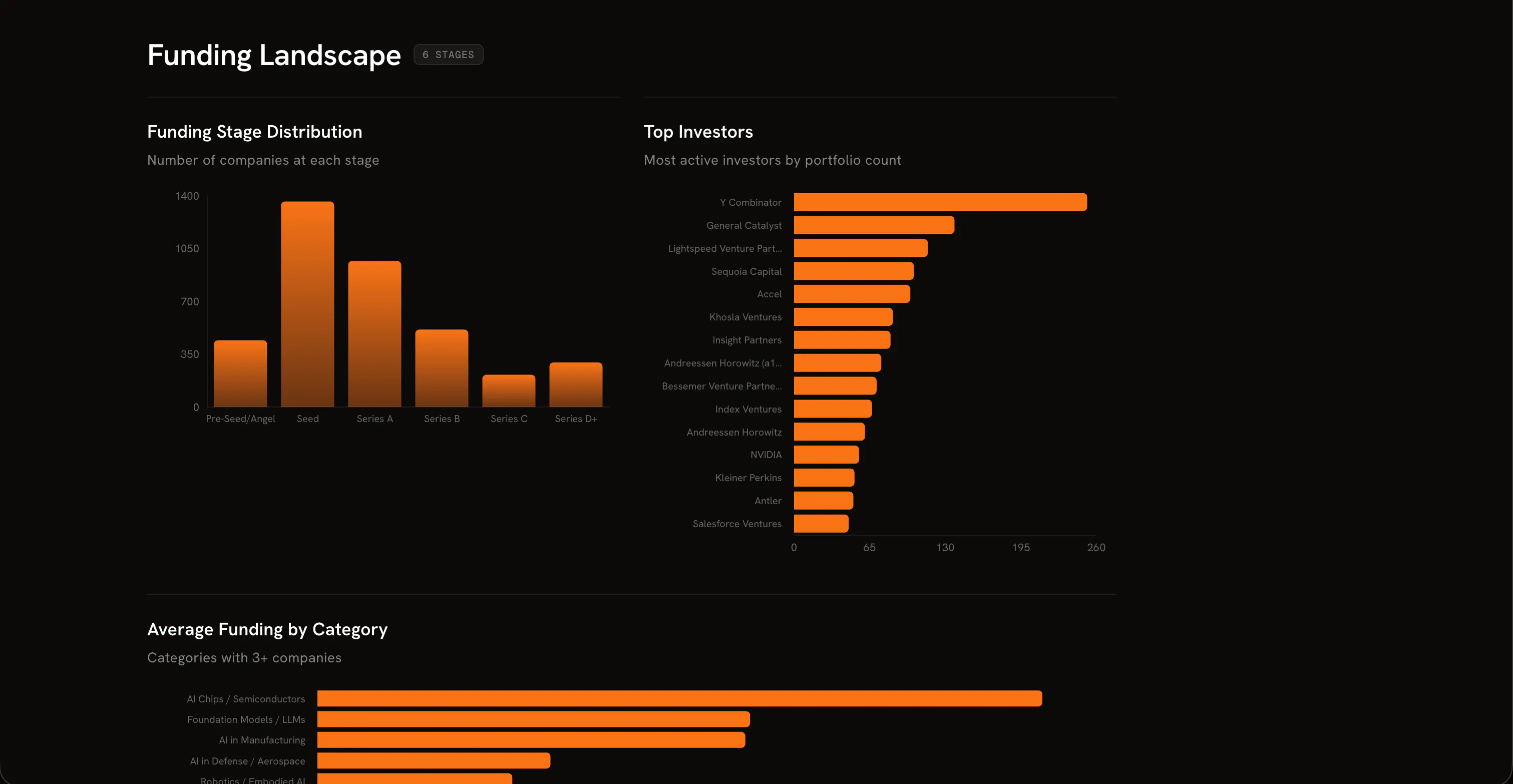This screenshot has height=784, width=1513.
Task: Select the Foundation Models / LLMs bar
Action: tap(533, 719)
